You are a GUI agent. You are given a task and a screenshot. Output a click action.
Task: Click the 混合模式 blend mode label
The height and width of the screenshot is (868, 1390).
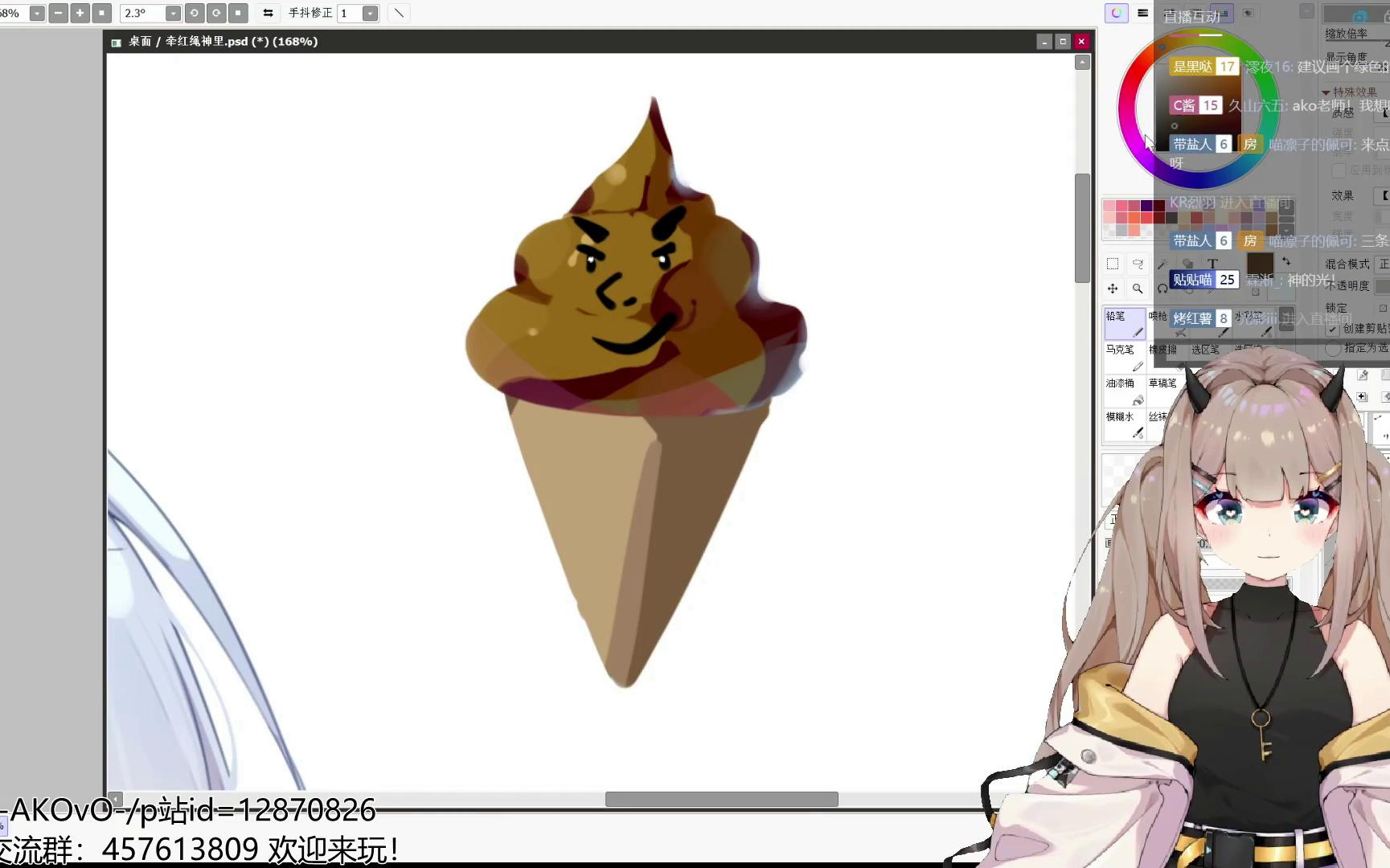click(x=1347, y=264)
